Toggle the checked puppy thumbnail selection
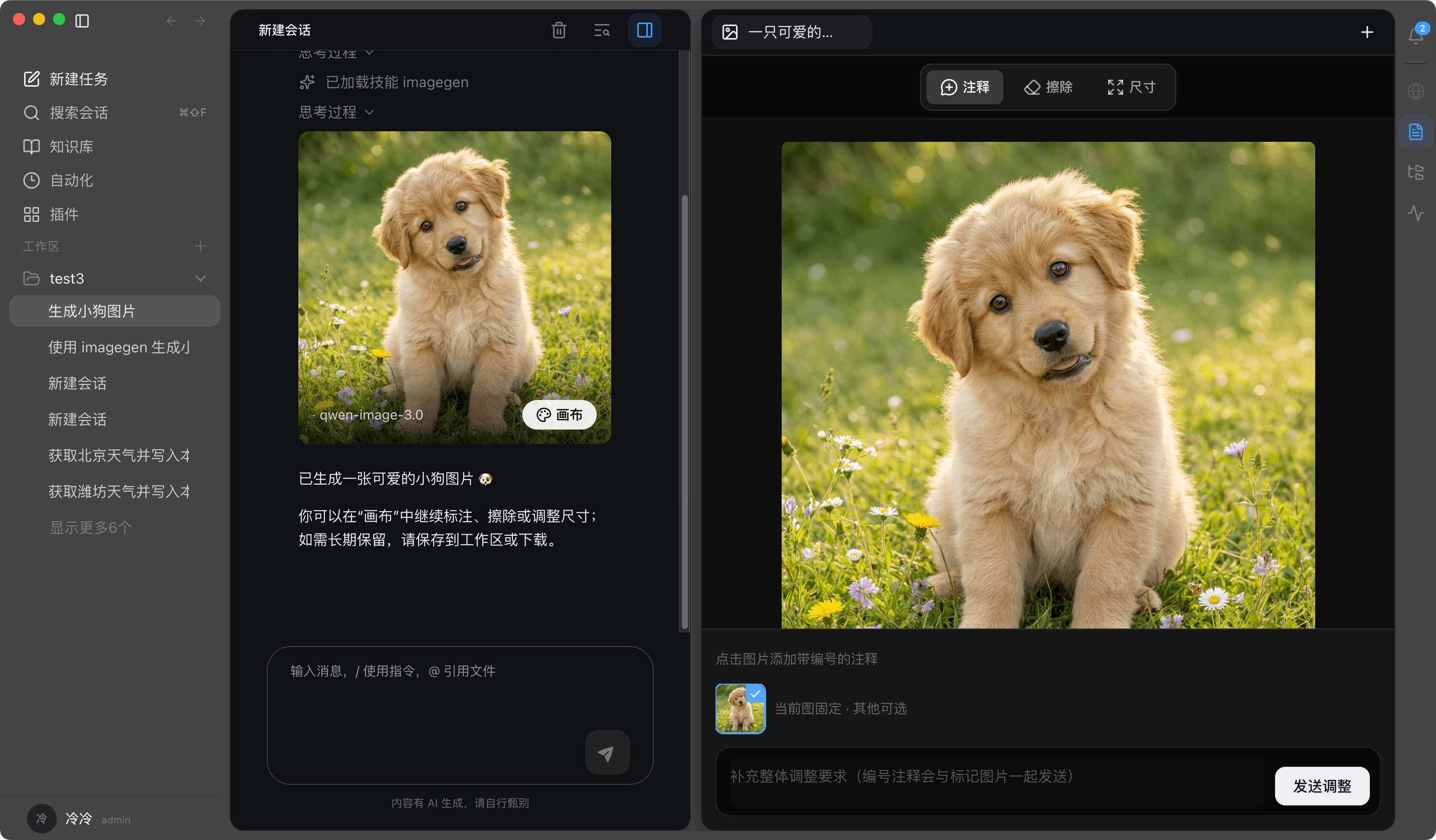 coord(740,709)
